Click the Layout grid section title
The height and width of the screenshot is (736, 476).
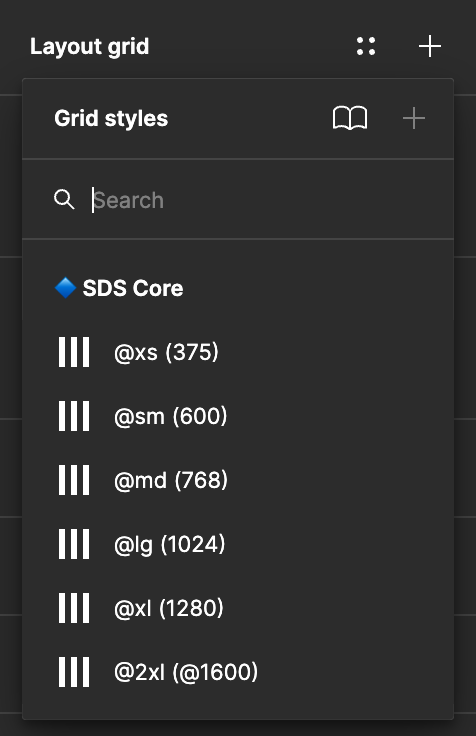pyautogui.click(x=90, y=47)
